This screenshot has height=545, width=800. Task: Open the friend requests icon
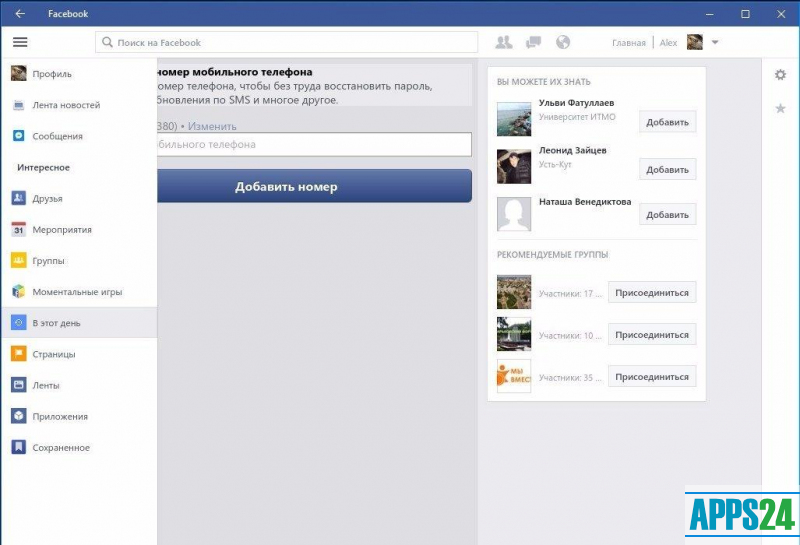pyautogui.click(x=504, y=42)
